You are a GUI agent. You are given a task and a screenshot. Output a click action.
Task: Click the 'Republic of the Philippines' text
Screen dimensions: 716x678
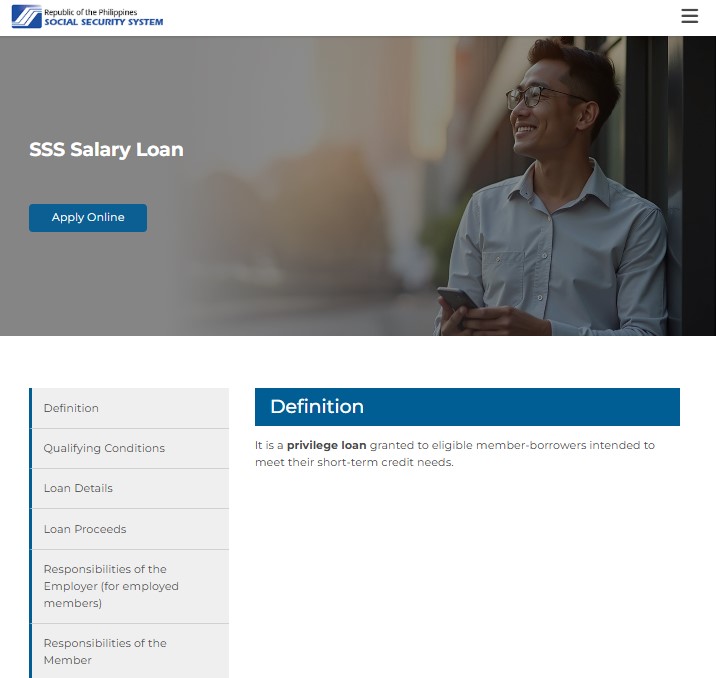pos(90,12)
